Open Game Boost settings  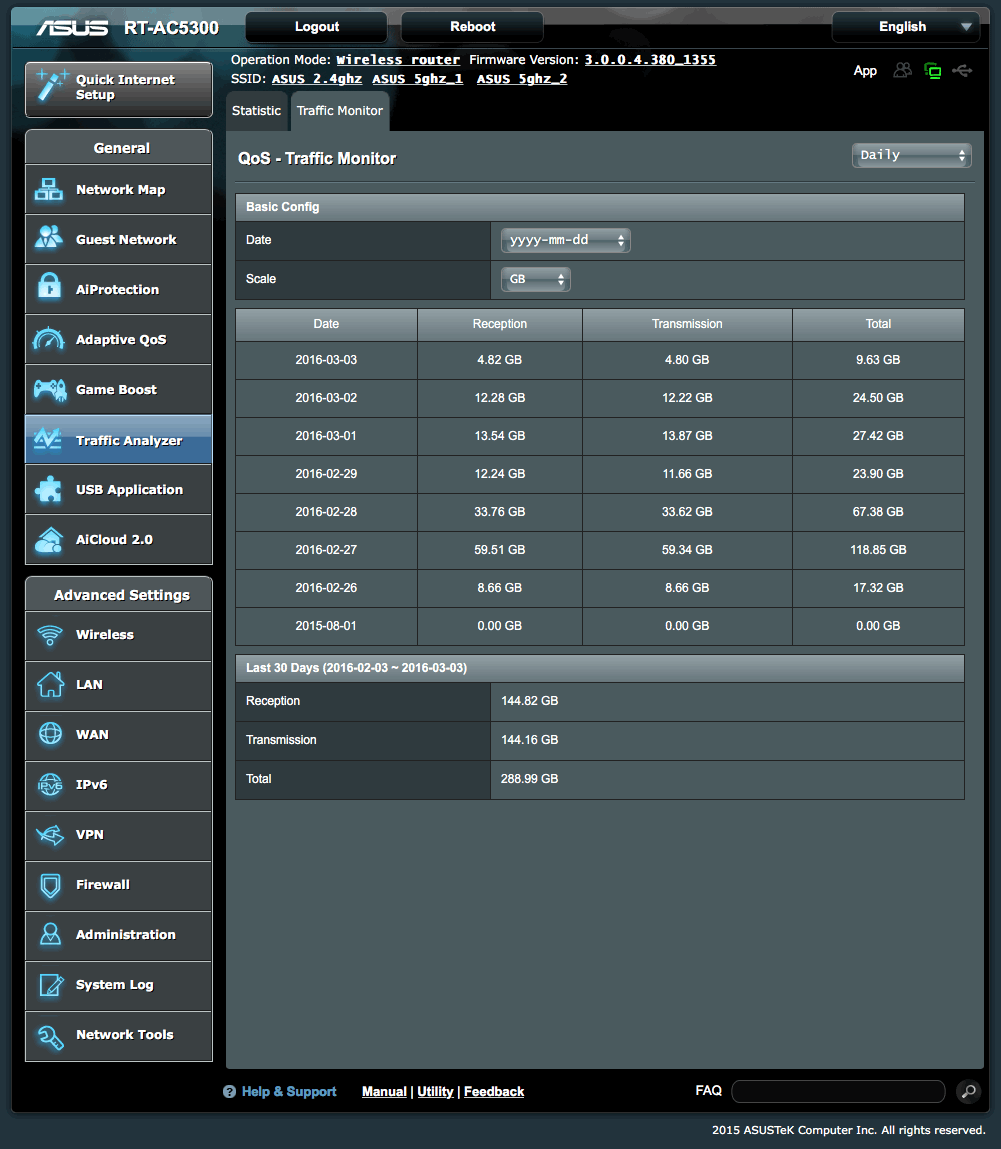118,389
